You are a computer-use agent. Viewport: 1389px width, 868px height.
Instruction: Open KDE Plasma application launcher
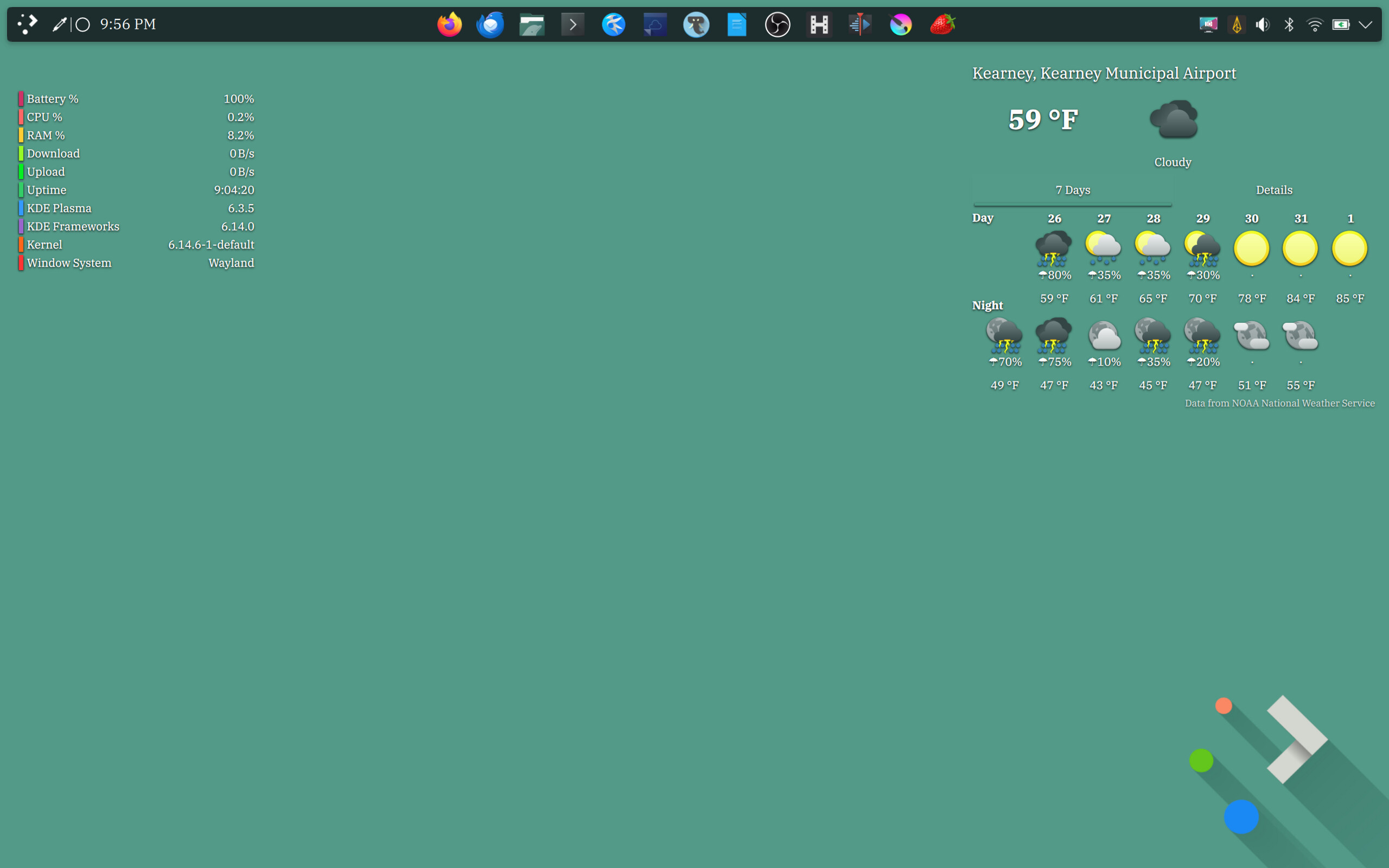[27, 24]
